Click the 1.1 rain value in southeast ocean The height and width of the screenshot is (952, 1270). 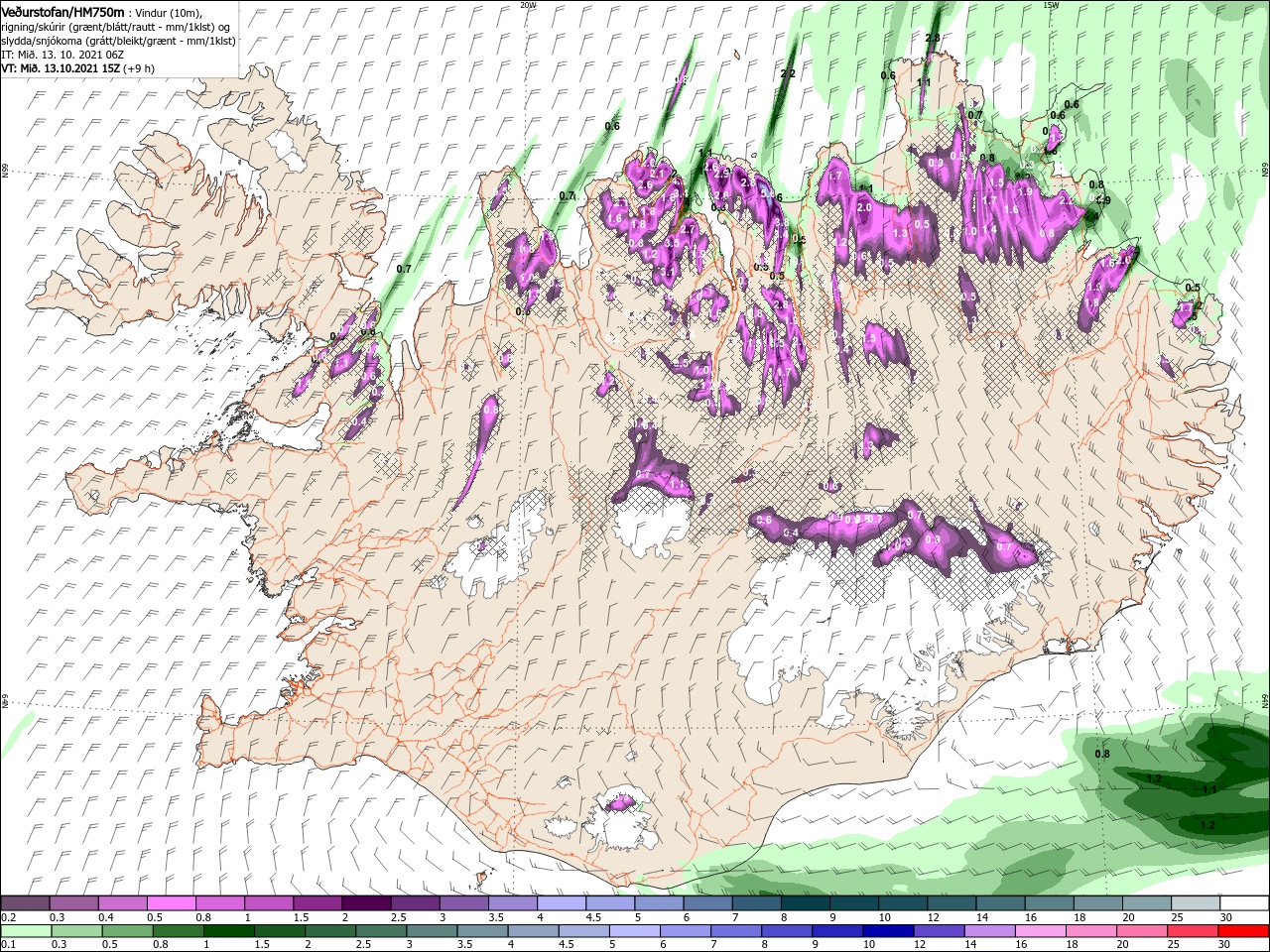click(x=1208, y=790)
